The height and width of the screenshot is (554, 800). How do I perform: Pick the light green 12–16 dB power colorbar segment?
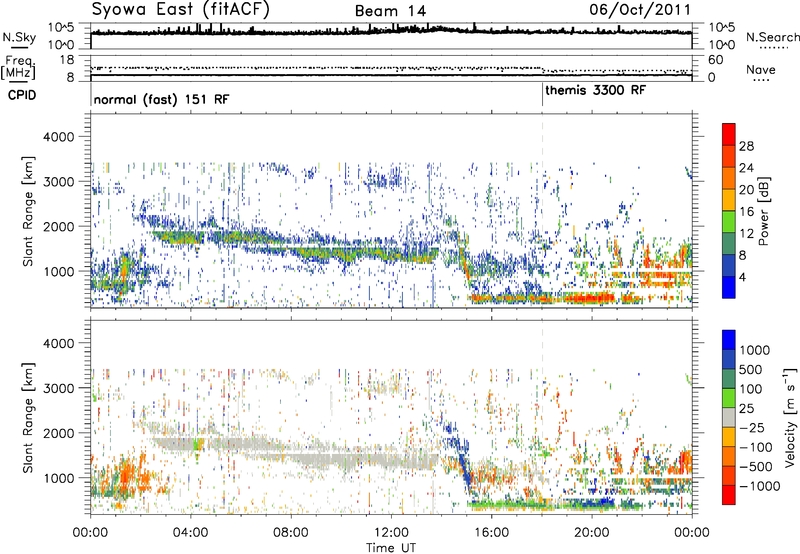click(729, 222)
